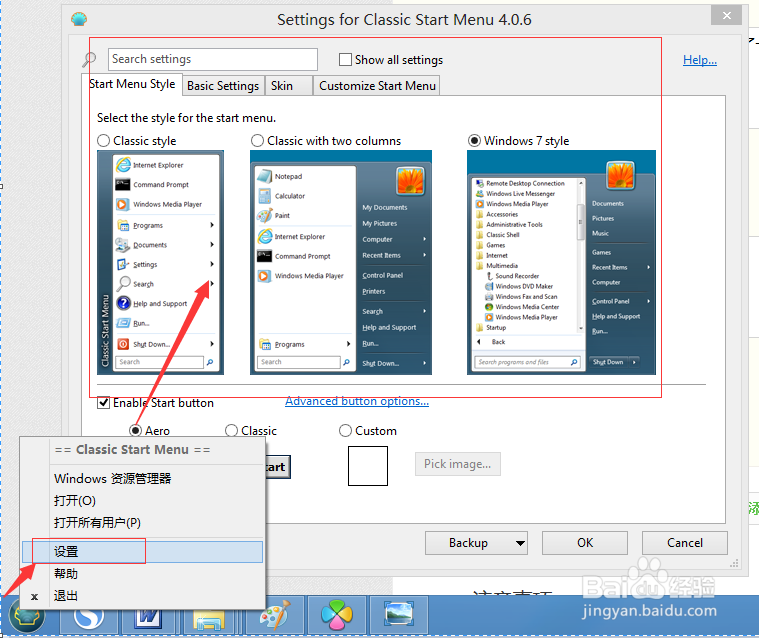Click 设置 in the context menu
This screenshot has height=638, width=759.
pos(142,552)
